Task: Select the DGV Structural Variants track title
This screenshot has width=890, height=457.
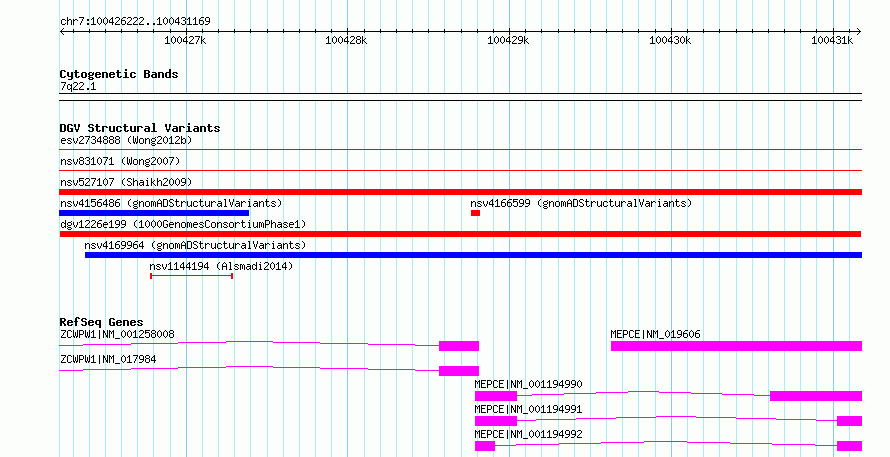Action: tap(140, 128)
